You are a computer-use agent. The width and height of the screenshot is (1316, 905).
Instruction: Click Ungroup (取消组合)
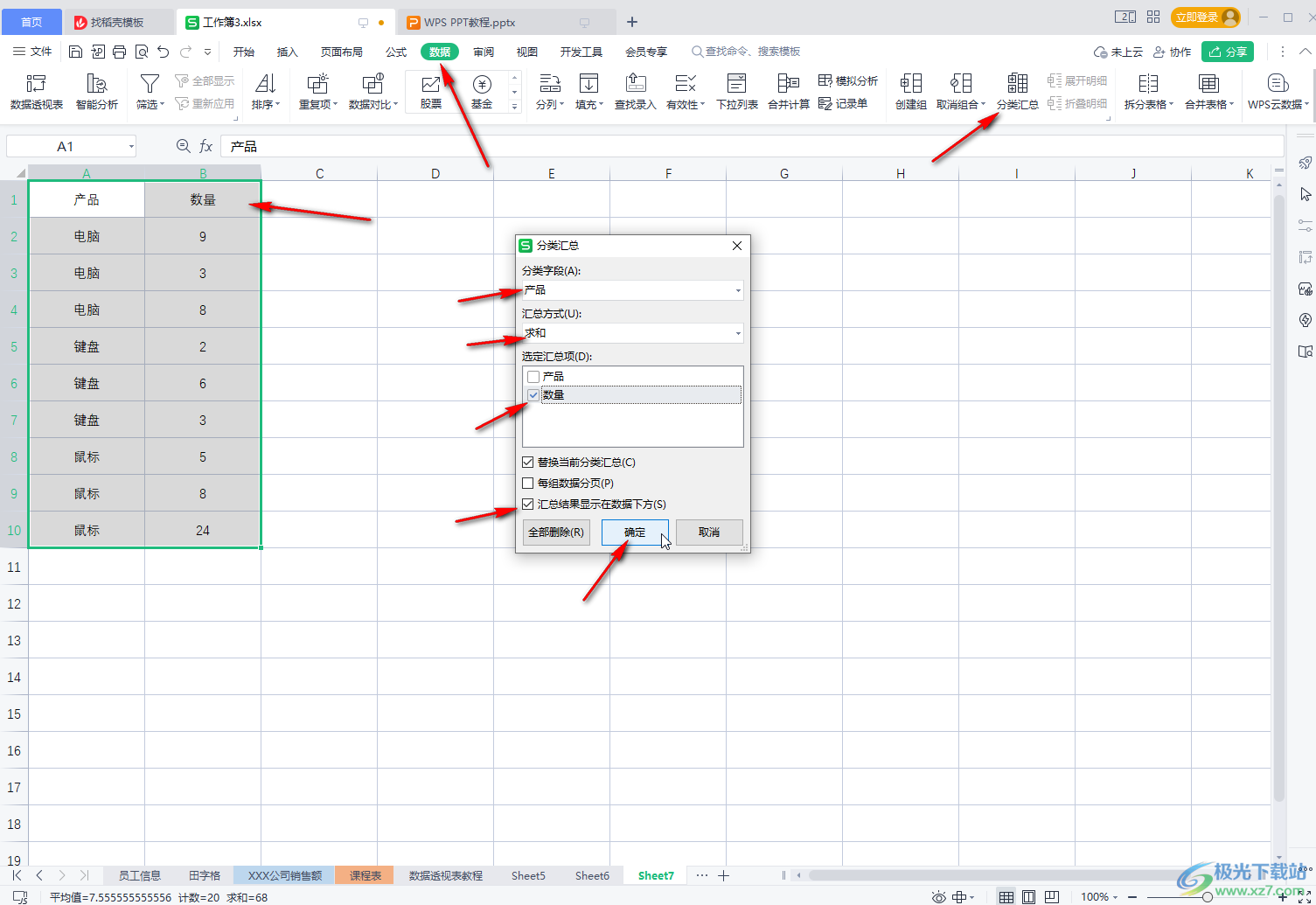[x=961, y=92]
